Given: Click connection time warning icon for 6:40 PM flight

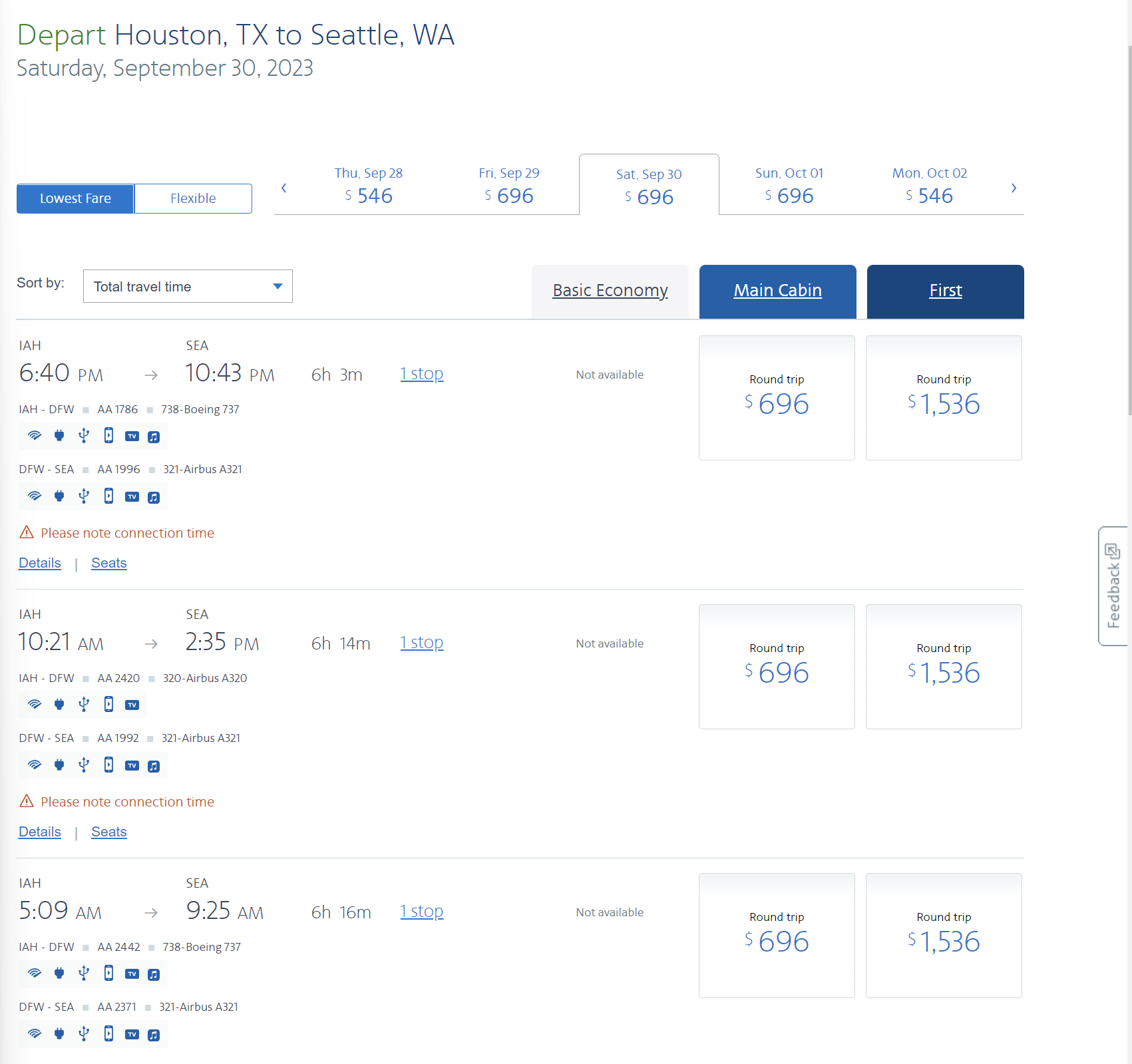Looking at the screenshot, I should 27,532.
